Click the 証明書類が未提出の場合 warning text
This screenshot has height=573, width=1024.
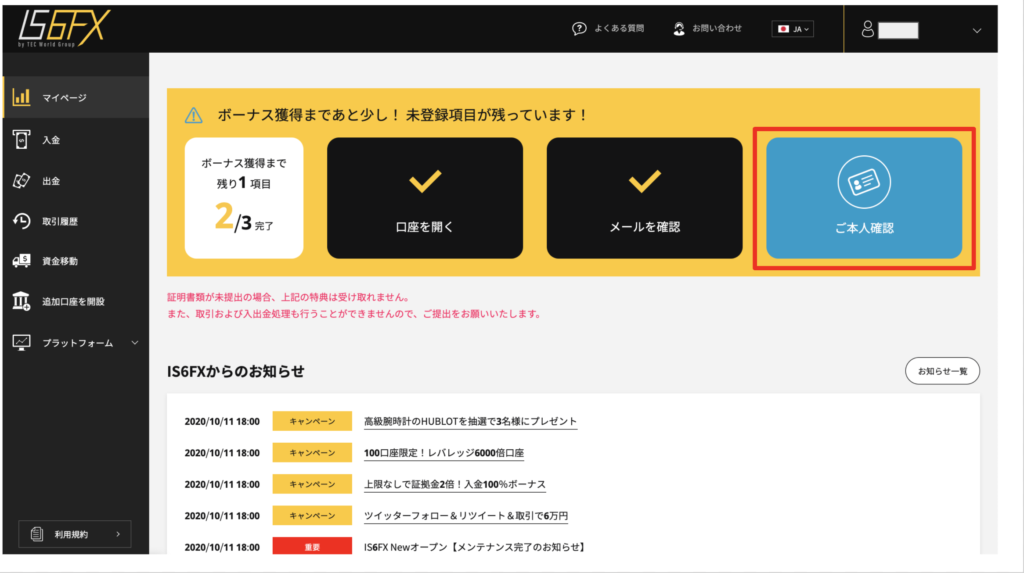coord(290,297)
